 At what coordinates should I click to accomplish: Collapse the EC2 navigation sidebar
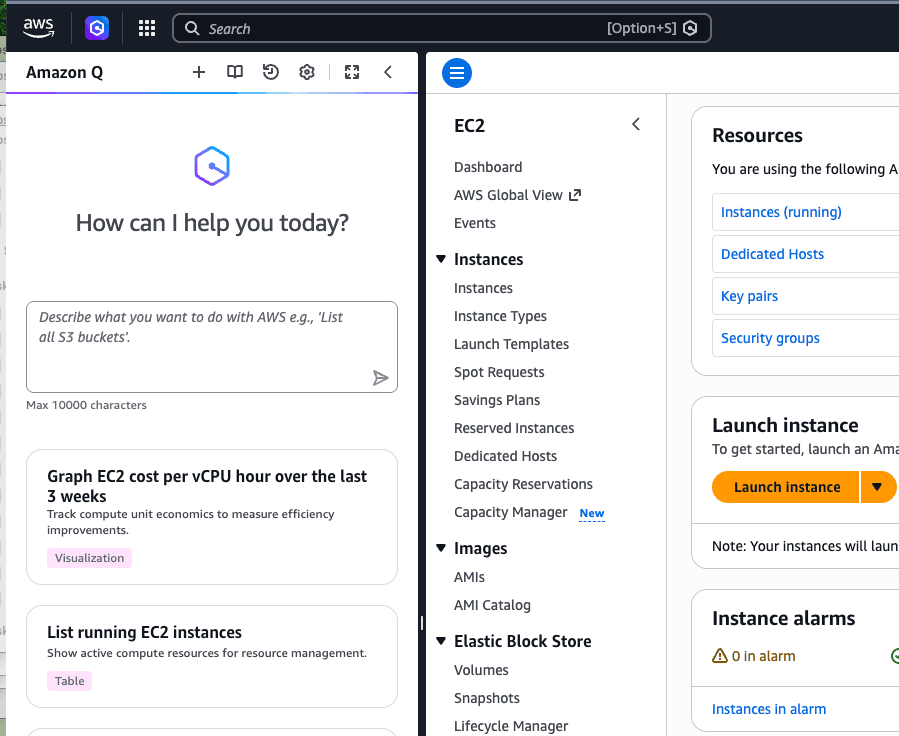coord(636,124)
